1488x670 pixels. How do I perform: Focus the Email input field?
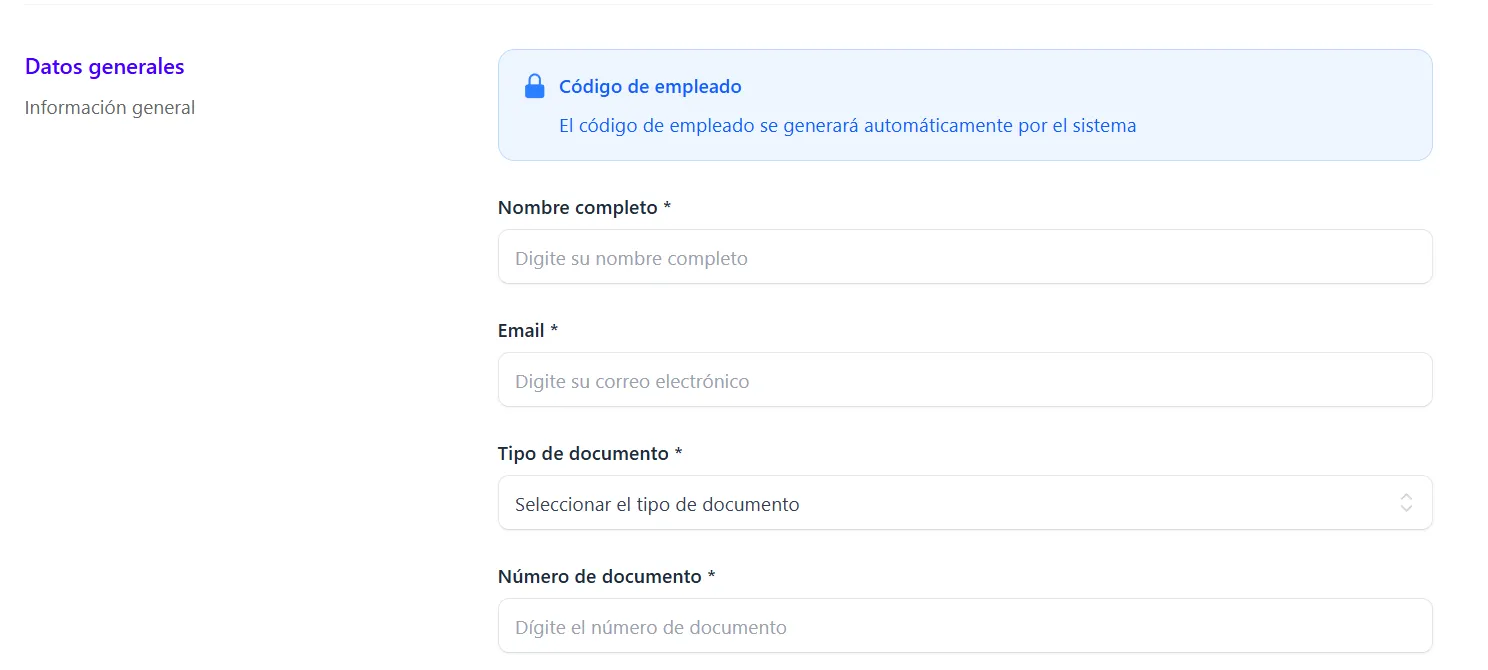pos(965,380)
